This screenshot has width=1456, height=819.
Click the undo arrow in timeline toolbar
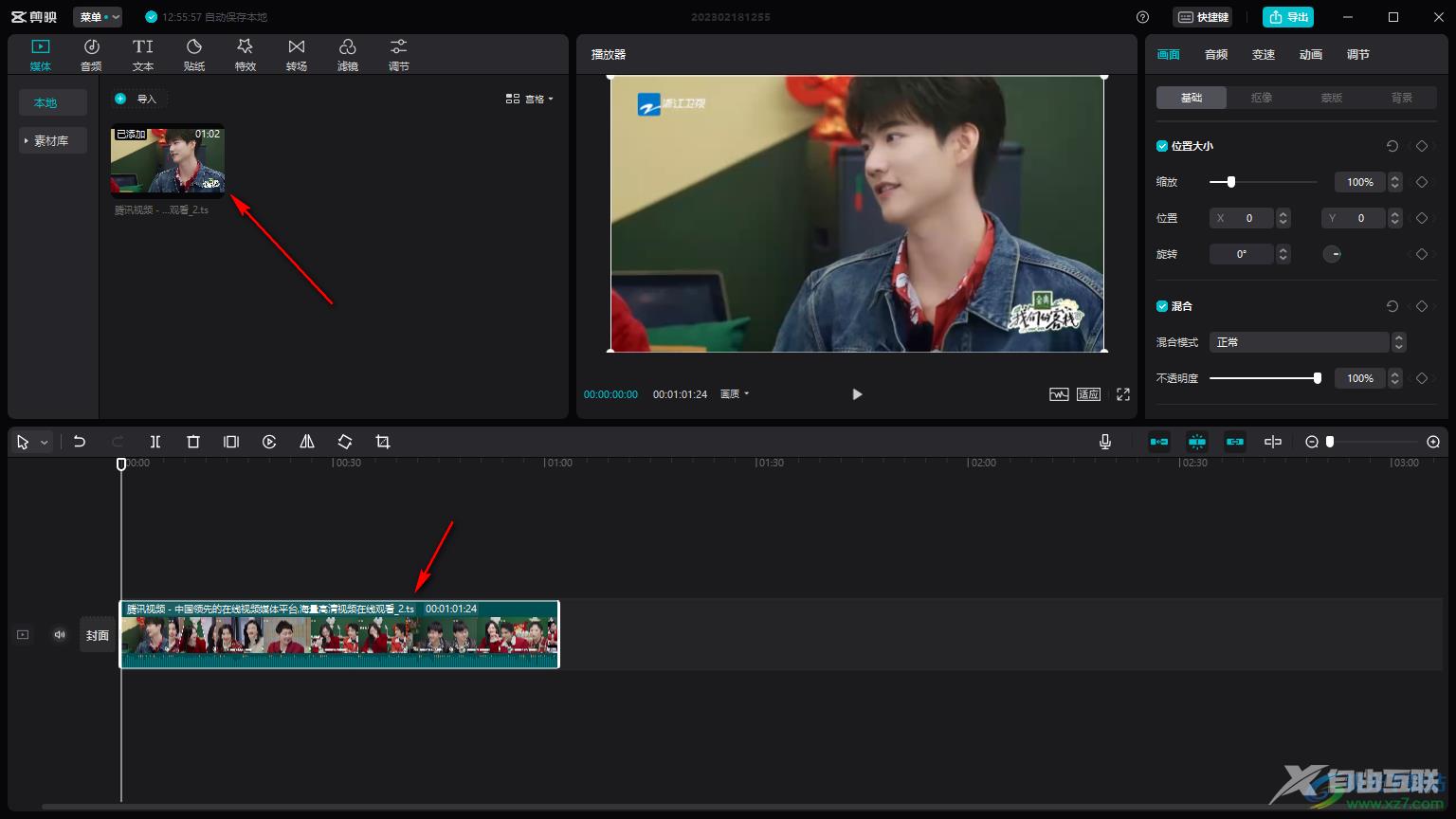click(80, 442)
